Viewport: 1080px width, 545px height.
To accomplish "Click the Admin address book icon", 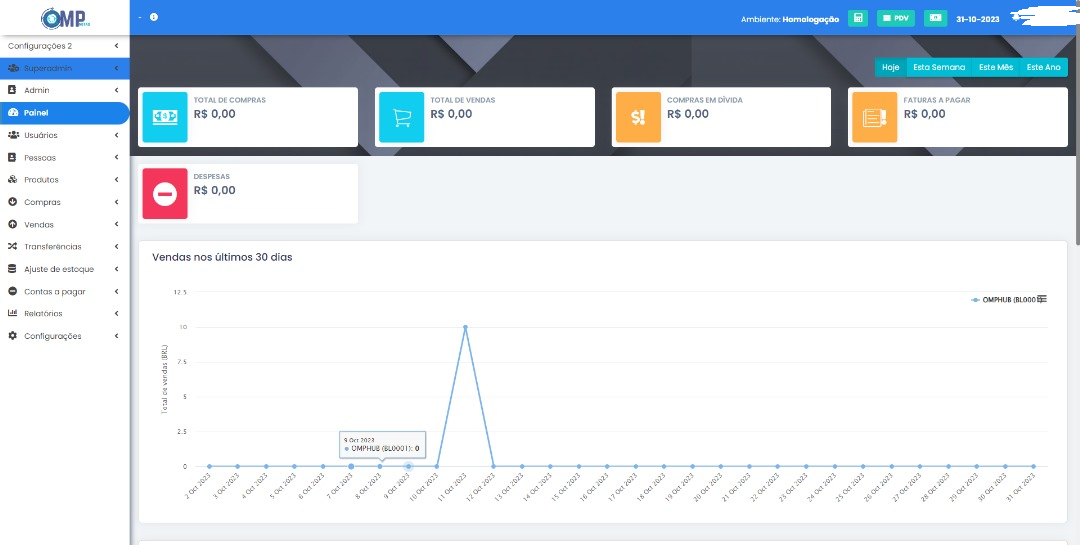I will 12,90.
